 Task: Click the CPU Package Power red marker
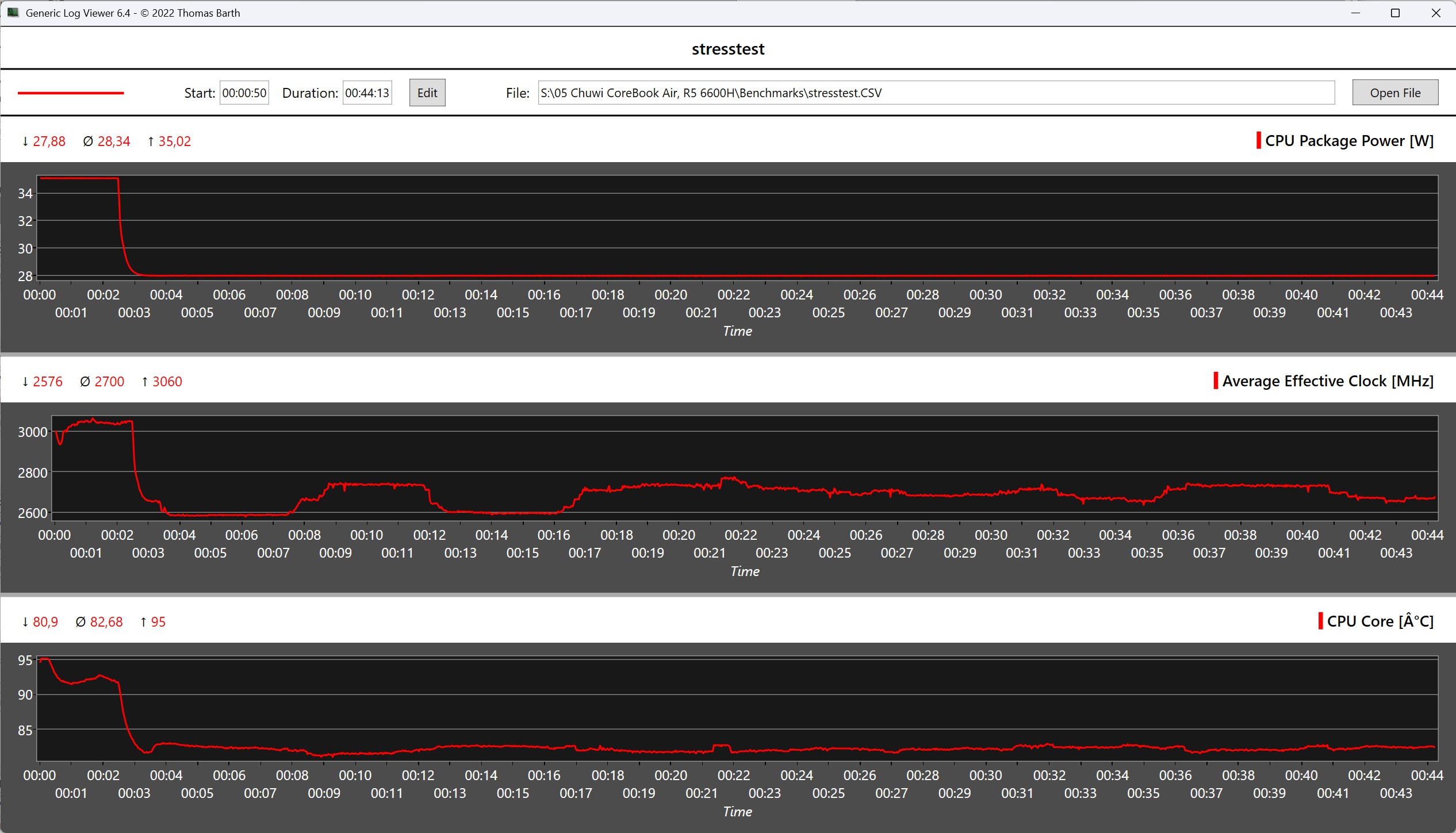click(x=1258, y=140)
